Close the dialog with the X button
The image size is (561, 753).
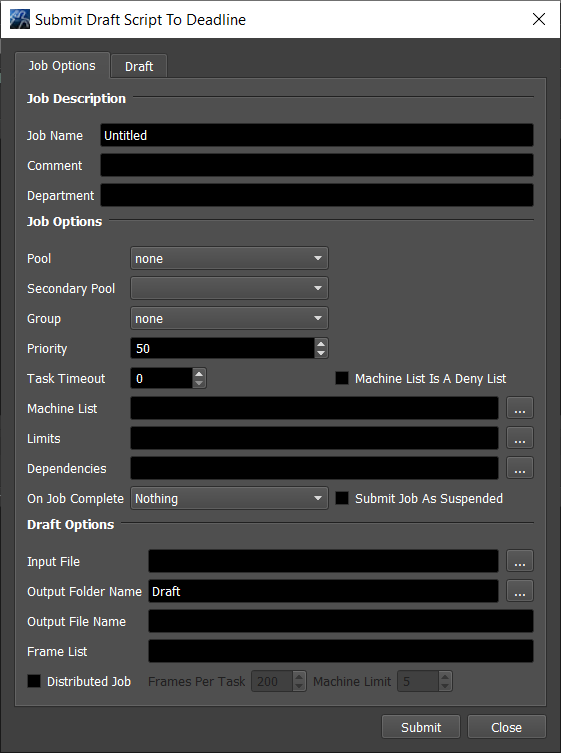539,19
